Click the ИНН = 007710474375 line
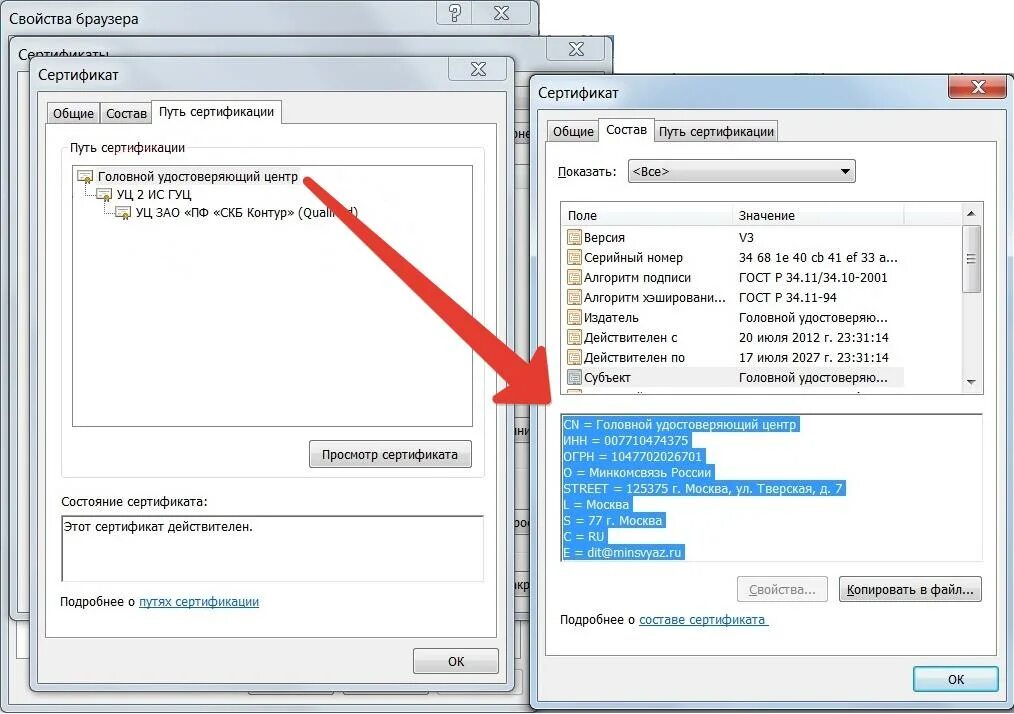 [x=626, y=440]
